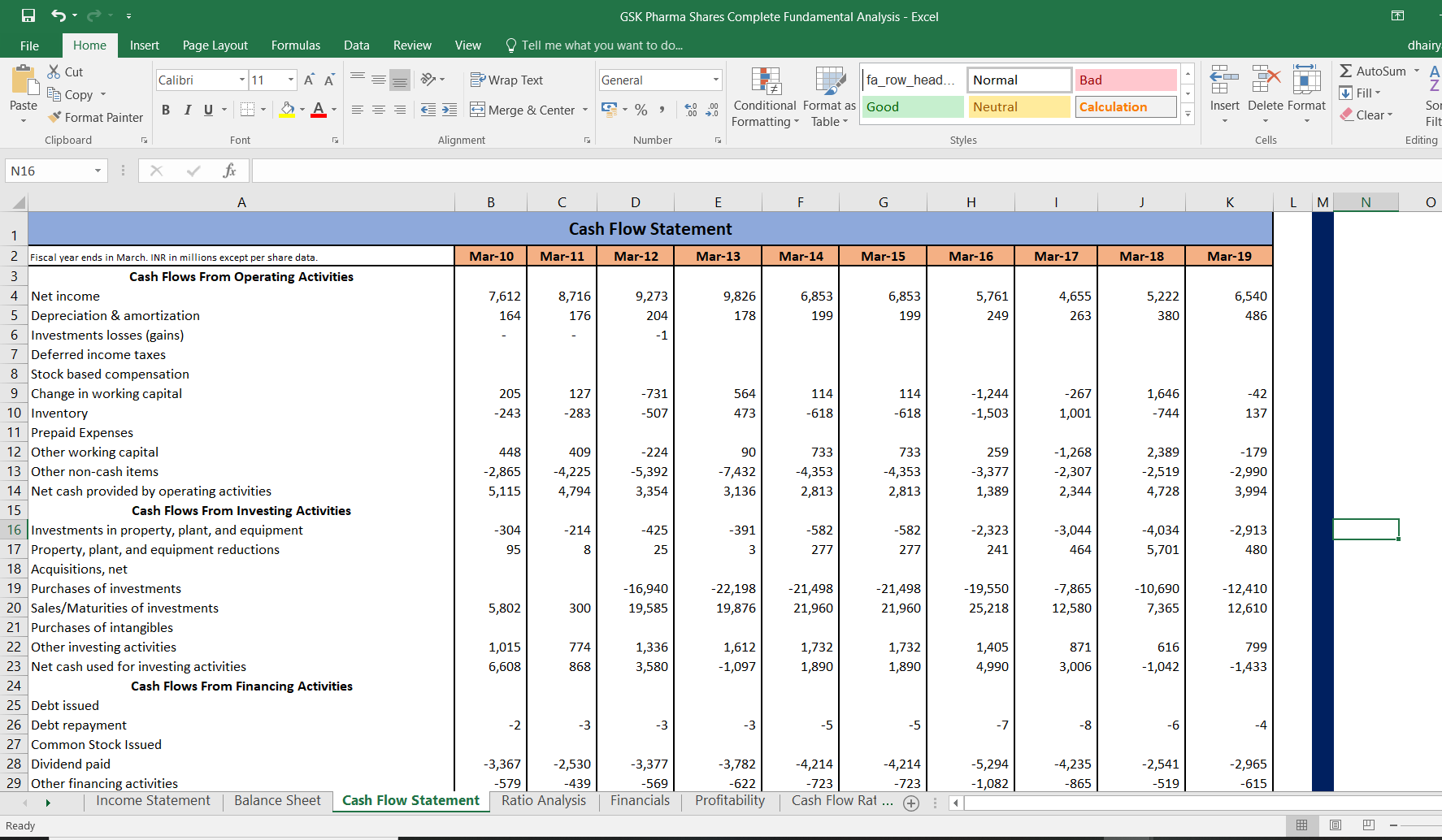
Task: Open Format as Table menu
Action: [x=829, y=97]
